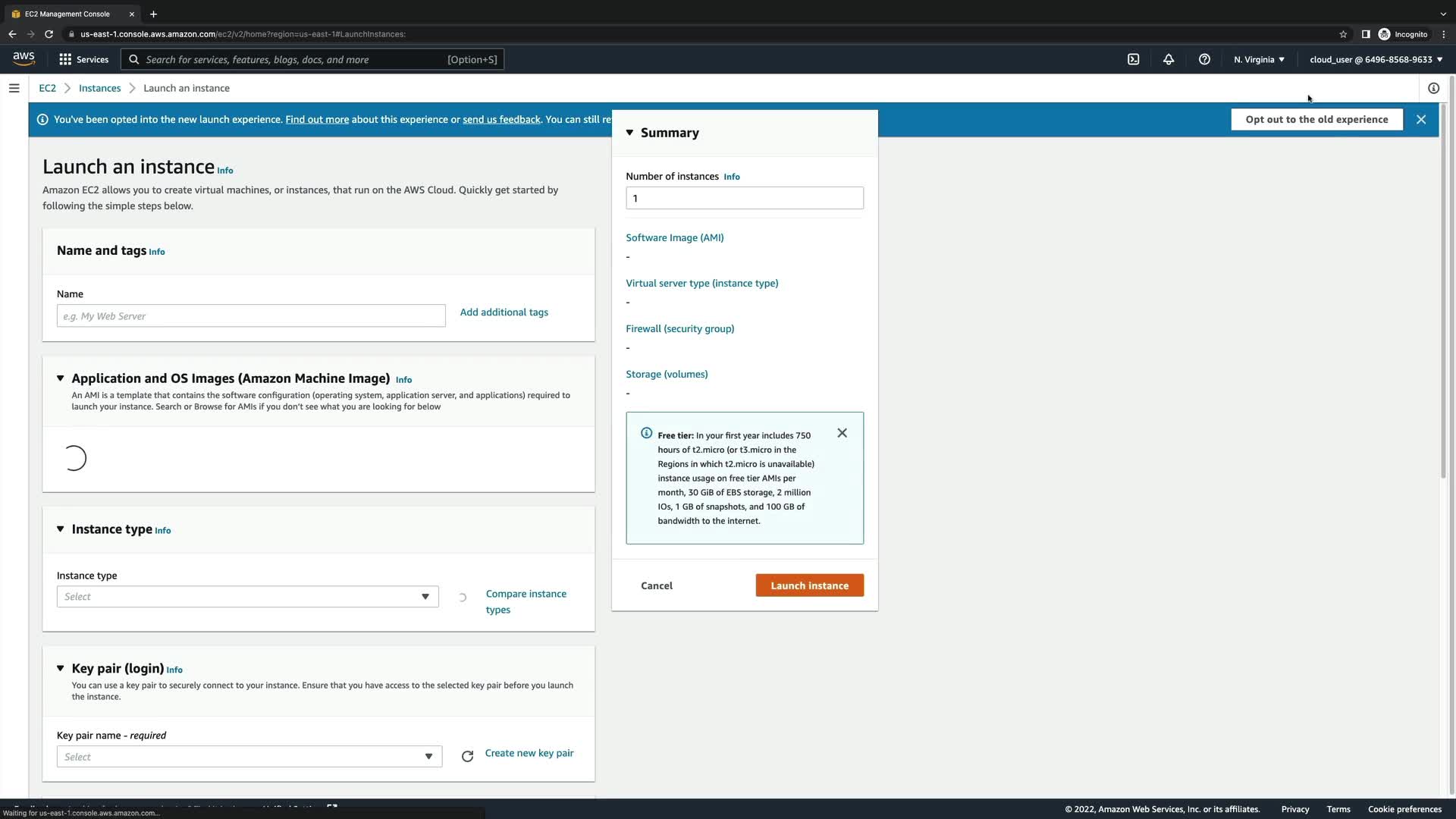This screenshot has height=819, width=1456.
Task: Go to Instances breadcrumb
Action: coord(99,88)
